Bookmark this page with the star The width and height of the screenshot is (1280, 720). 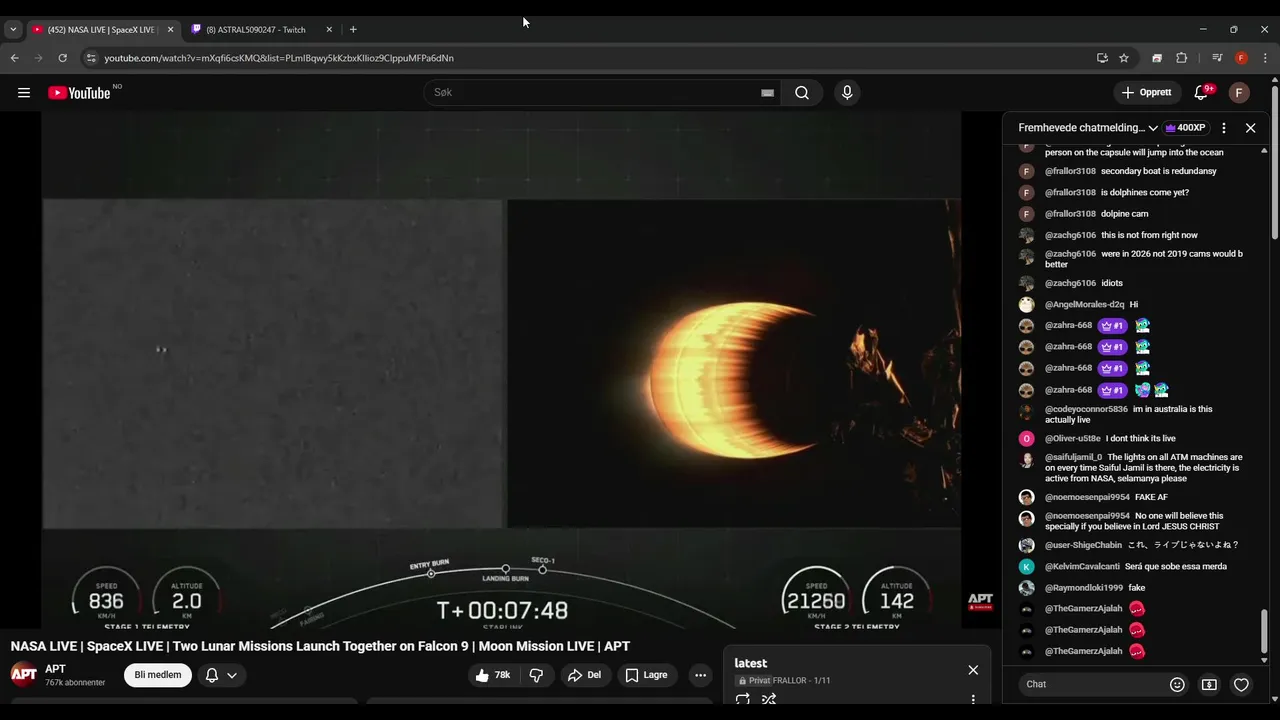[x=1124, y=58]
